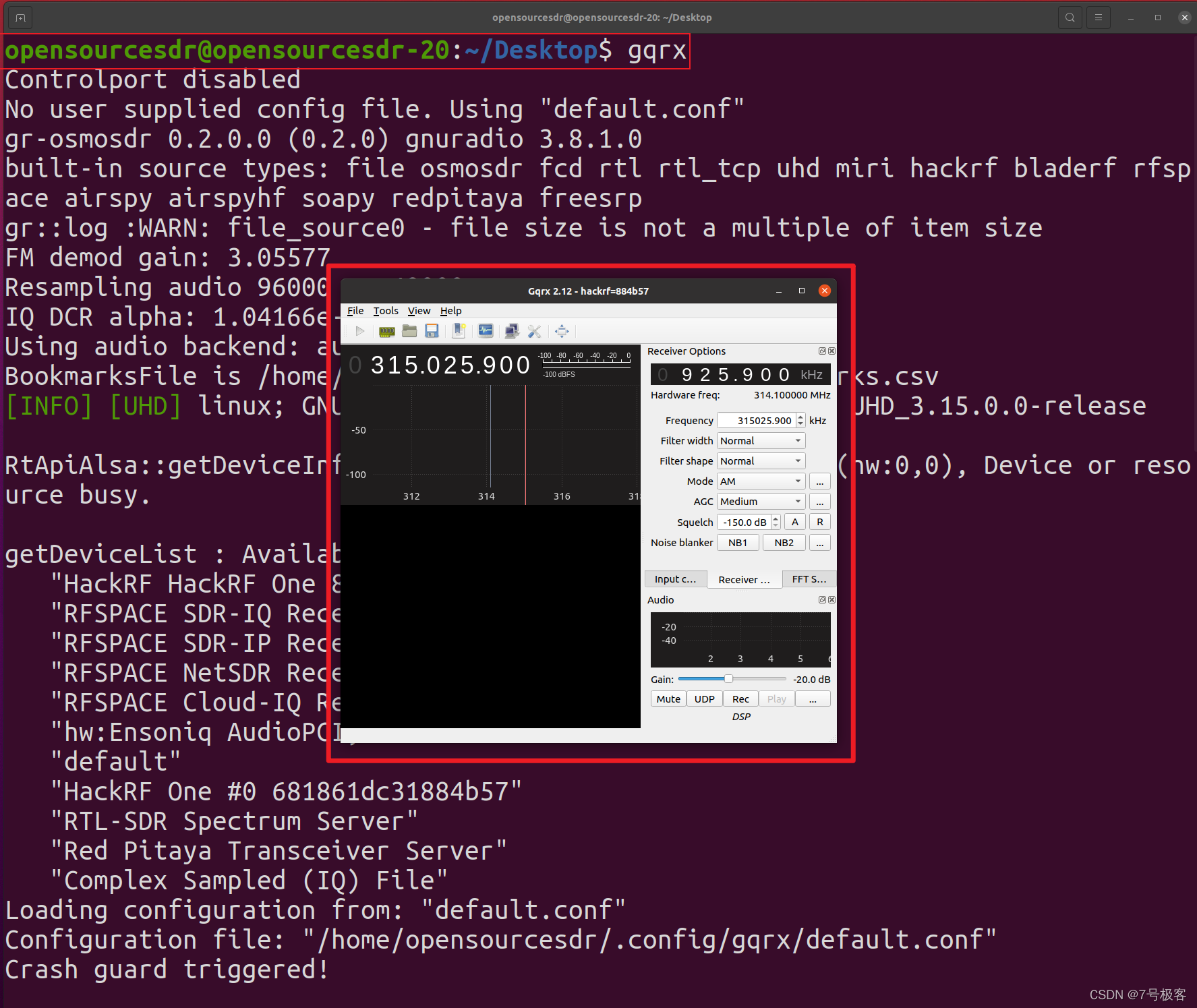Open the File menu in Gqrx

pyautogui.click(x=355, y=311)
